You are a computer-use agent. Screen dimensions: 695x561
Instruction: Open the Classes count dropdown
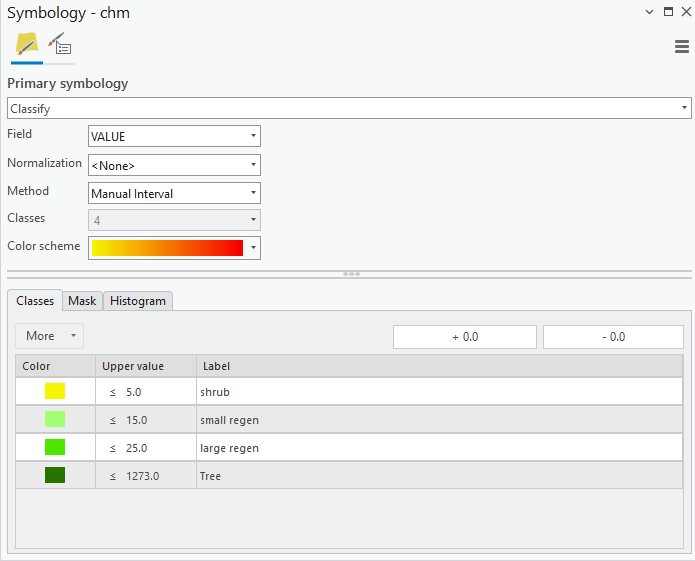tap(174, 220)
